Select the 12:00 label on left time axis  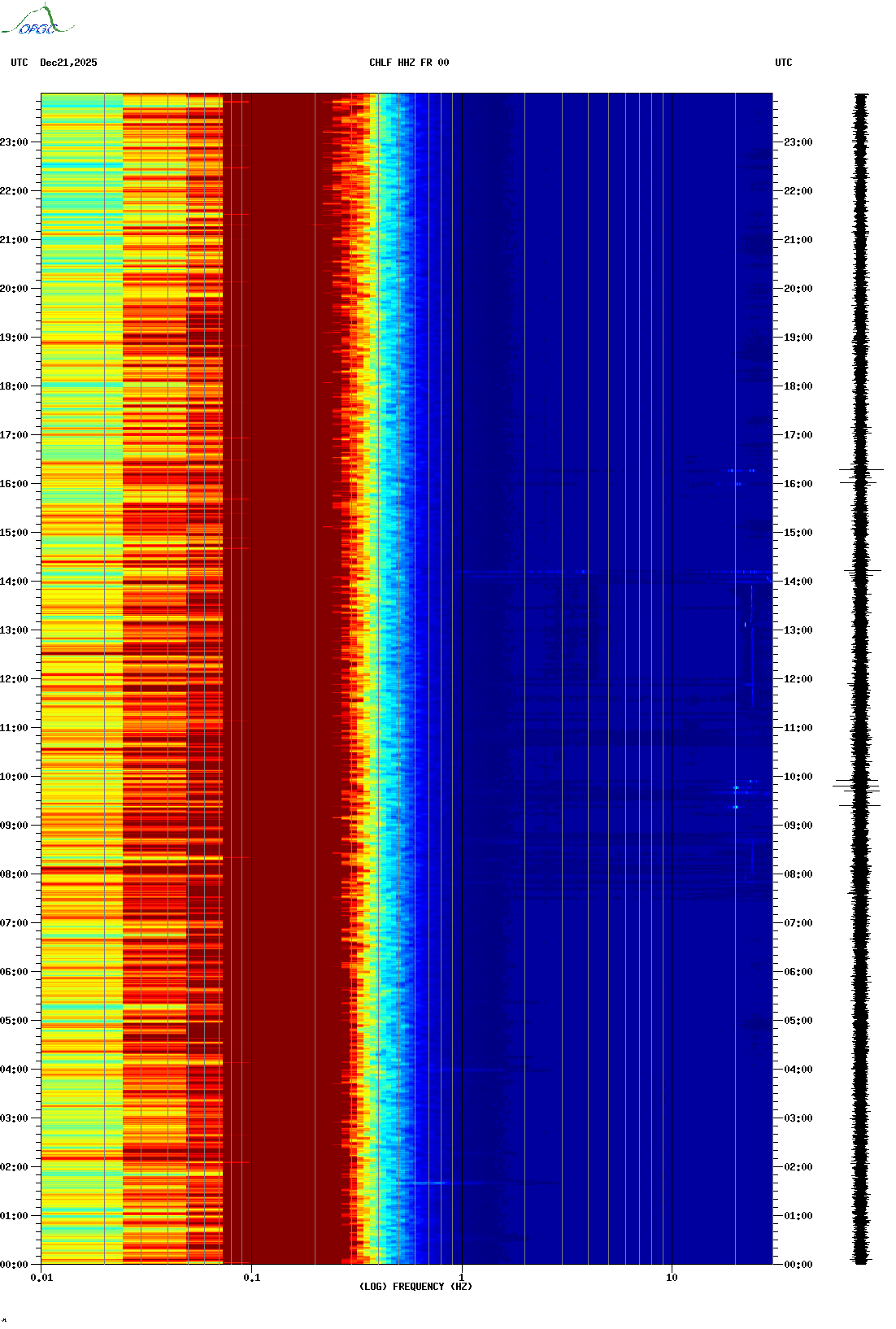click(15, 679)
